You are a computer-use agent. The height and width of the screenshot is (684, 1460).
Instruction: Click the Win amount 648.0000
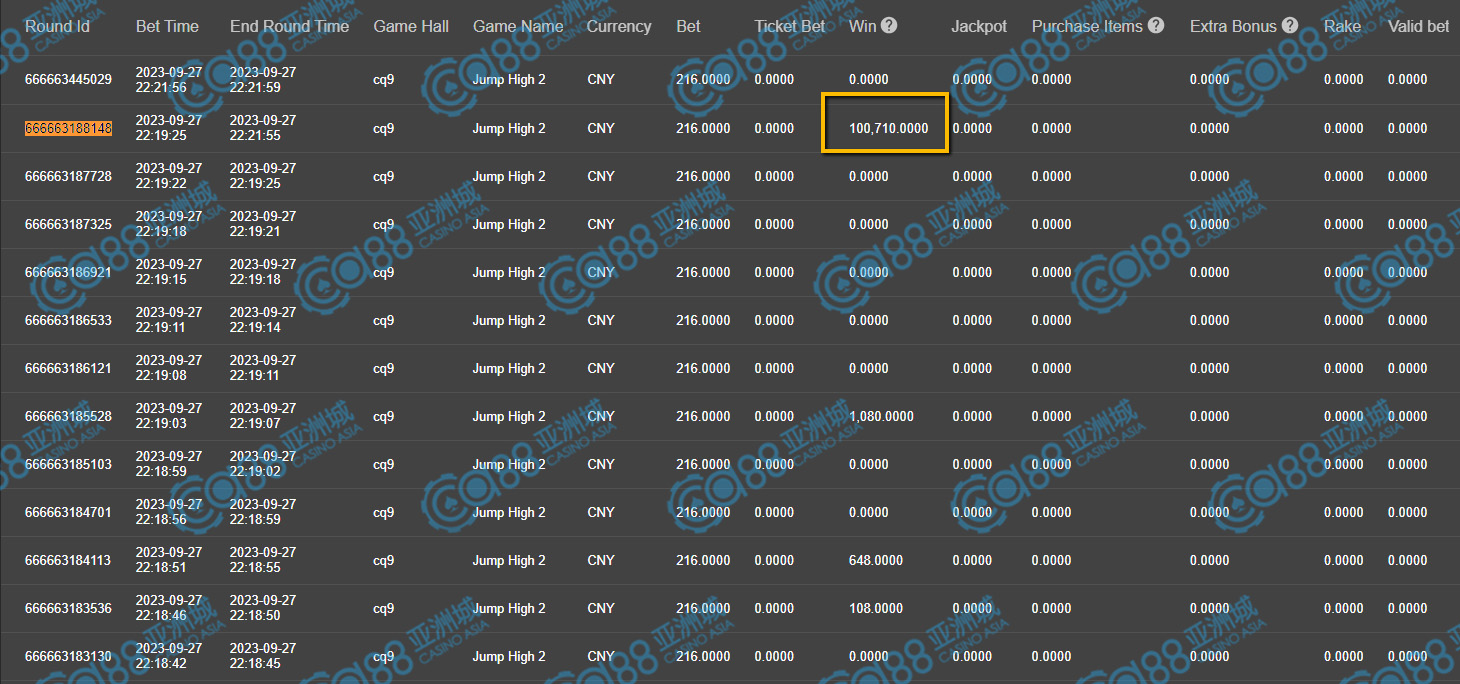[x=876, y=560]
